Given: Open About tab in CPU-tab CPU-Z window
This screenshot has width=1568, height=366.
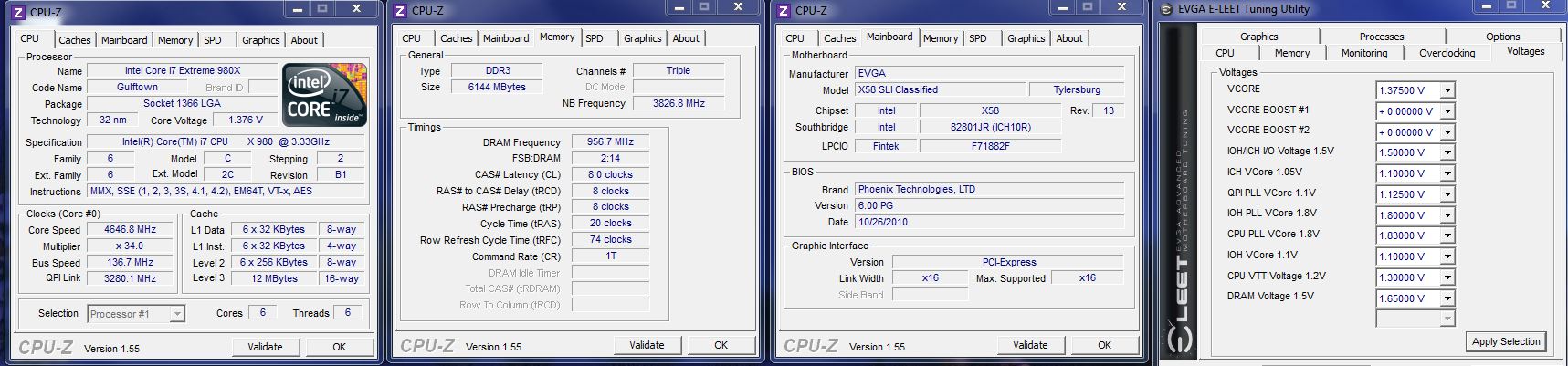Looking at the screenshot, I should (x=304, y=40).
